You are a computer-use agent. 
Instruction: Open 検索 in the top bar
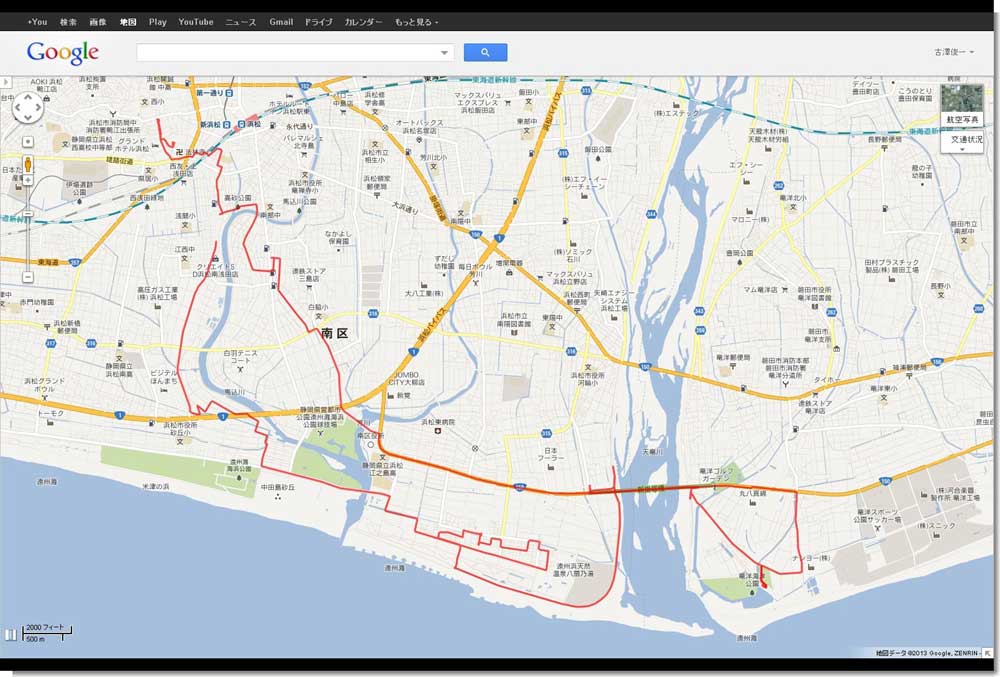(x=68, y=22)
